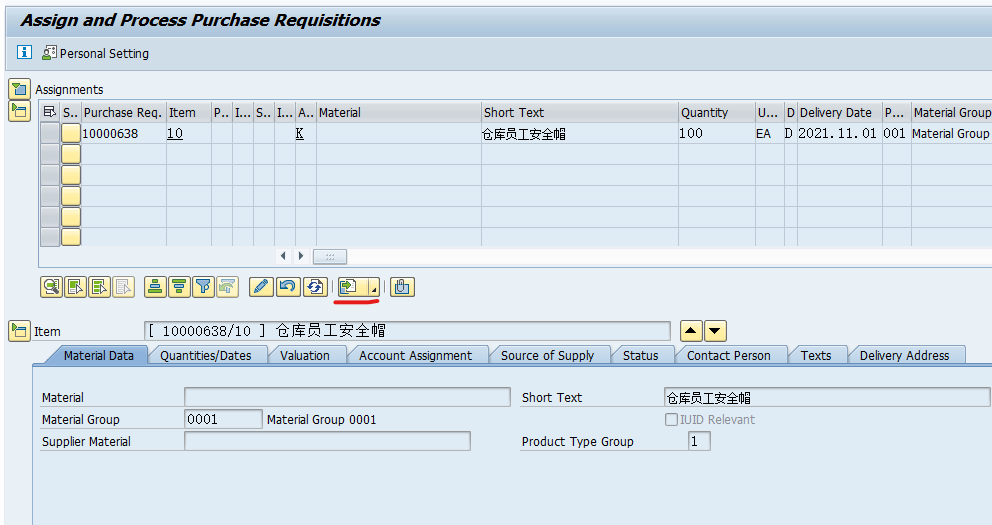The height and width of the screenshot is (525, 992).
Task: Click the yellow status button in first row
Action: coord(71,133)
